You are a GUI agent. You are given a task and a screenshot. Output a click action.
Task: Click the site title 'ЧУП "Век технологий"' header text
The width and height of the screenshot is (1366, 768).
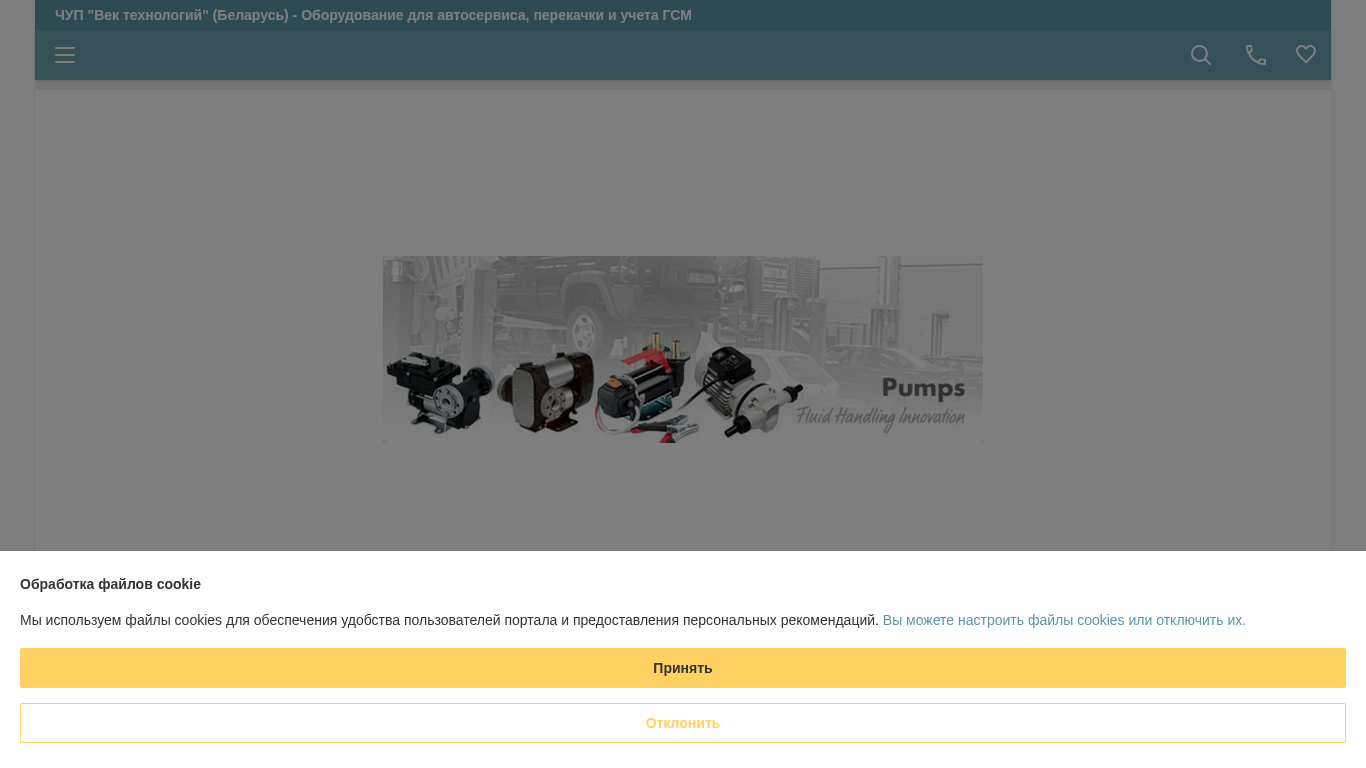point(373,15)
